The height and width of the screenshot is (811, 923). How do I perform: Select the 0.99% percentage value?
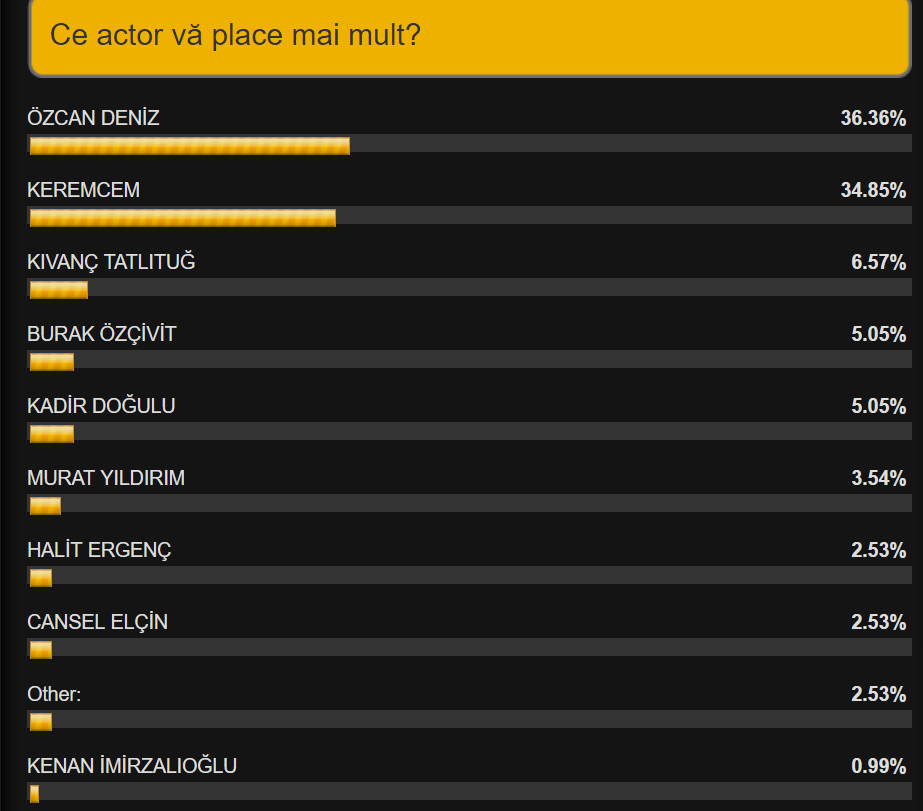[878, 766]
